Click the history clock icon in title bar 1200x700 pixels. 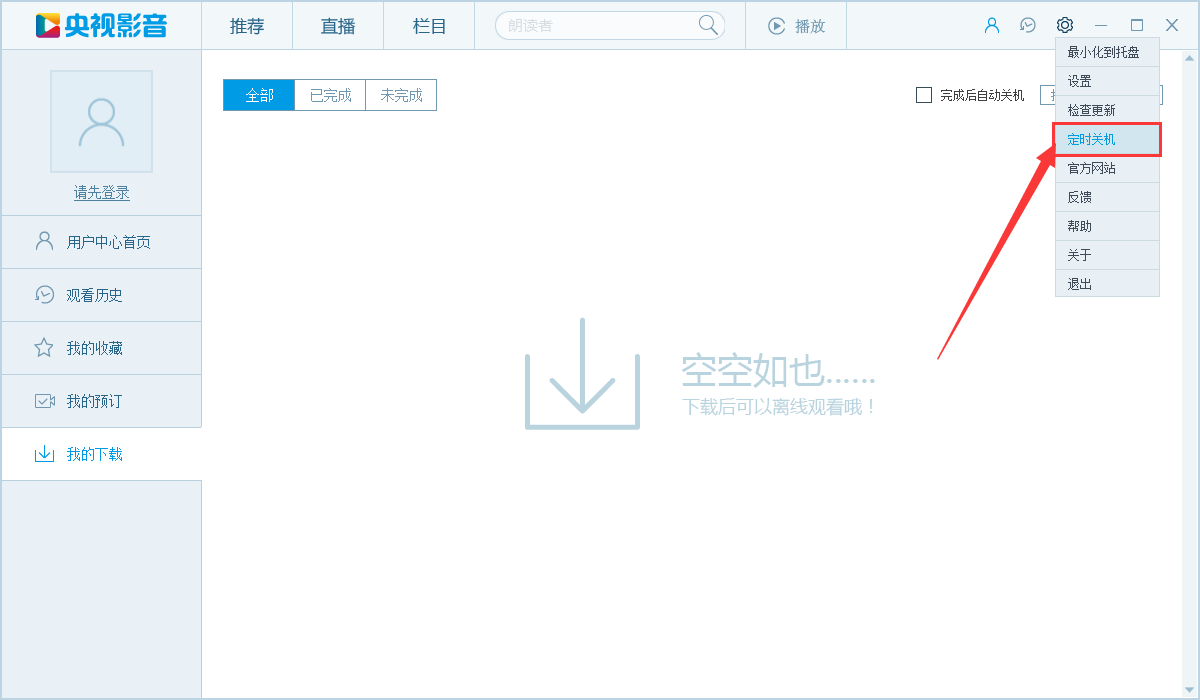pyautogui.click(x=1027, y=25)
